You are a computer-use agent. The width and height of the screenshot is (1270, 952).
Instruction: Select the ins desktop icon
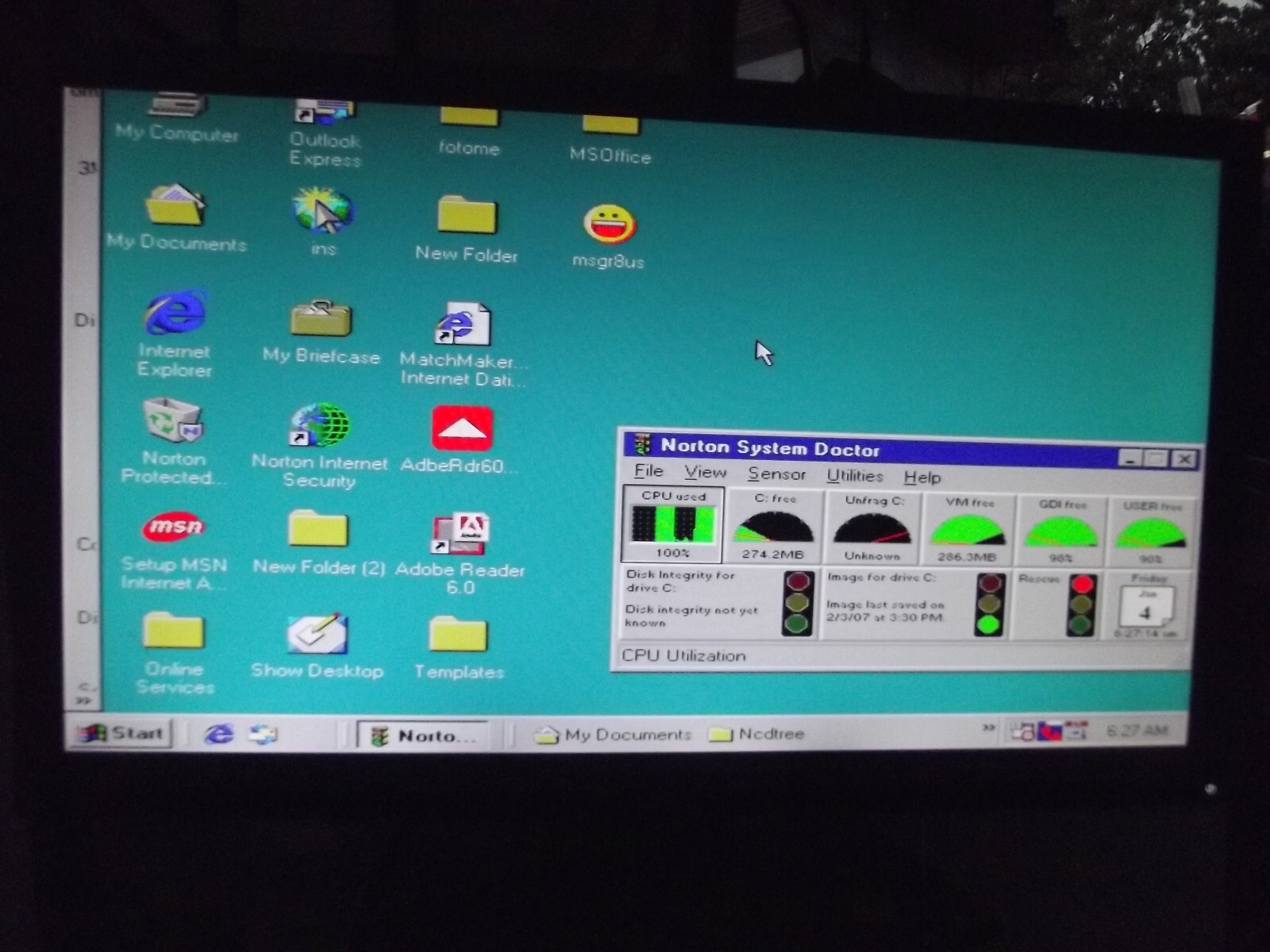point(323,222)
